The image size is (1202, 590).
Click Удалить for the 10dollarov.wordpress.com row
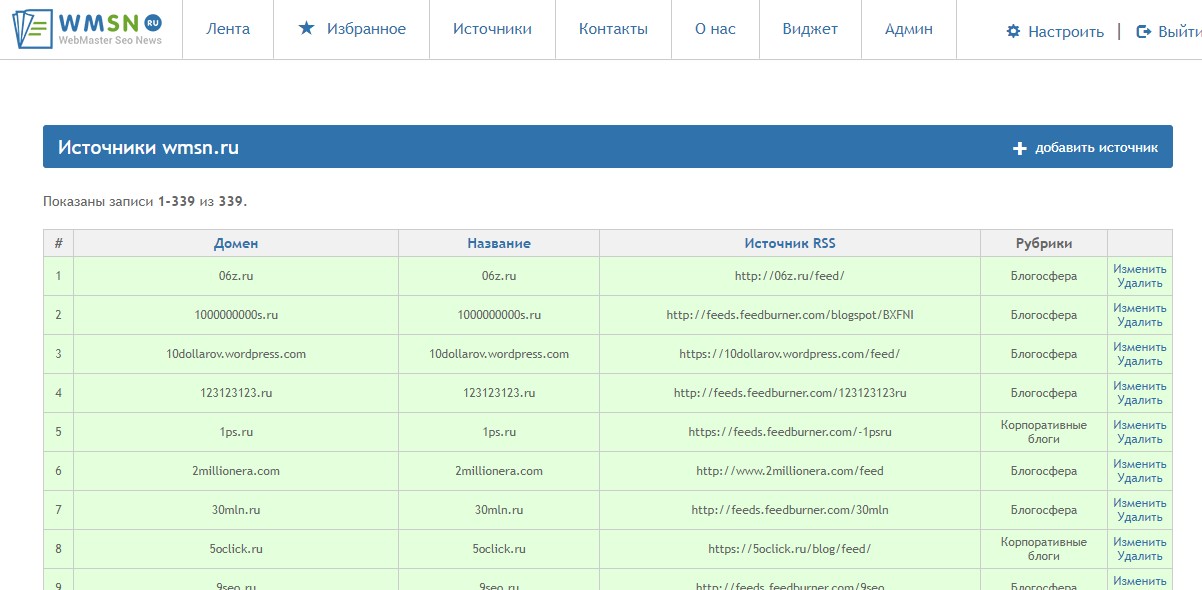1140,361
